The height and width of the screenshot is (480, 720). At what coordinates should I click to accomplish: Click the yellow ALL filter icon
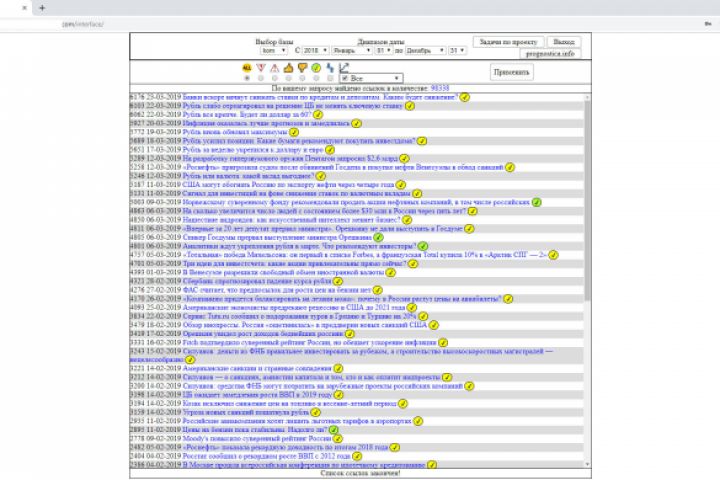(x=247, y=68)
